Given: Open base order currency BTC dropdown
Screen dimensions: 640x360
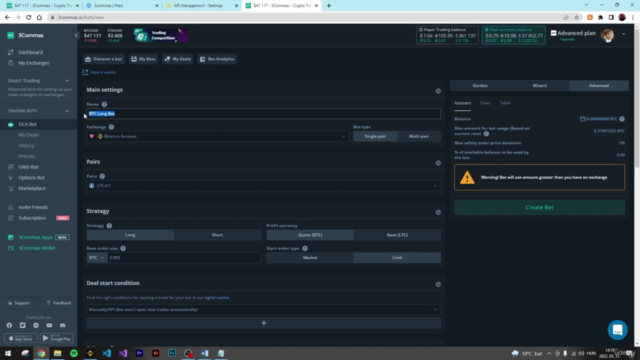Looking at the screenshot, I should click(97, 258).
